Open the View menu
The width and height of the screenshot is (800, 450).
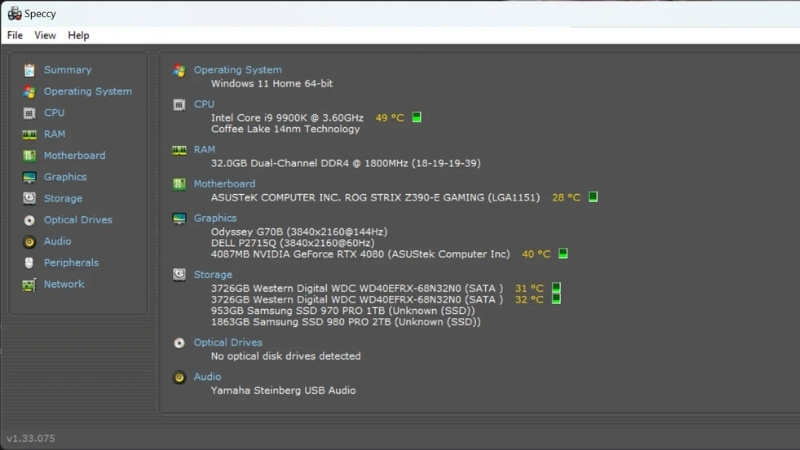pyautogui.click(x=45, y=35)
